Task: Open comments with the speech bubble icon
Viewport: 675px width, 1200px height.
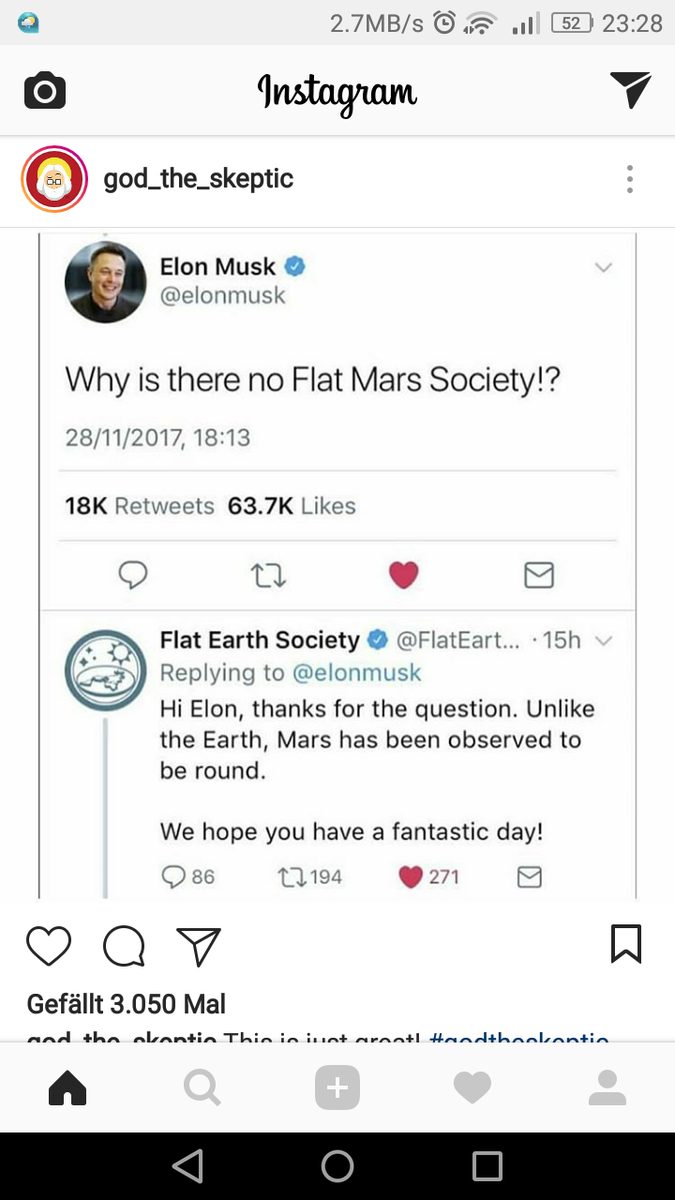Action: click(x=124, y=945)
